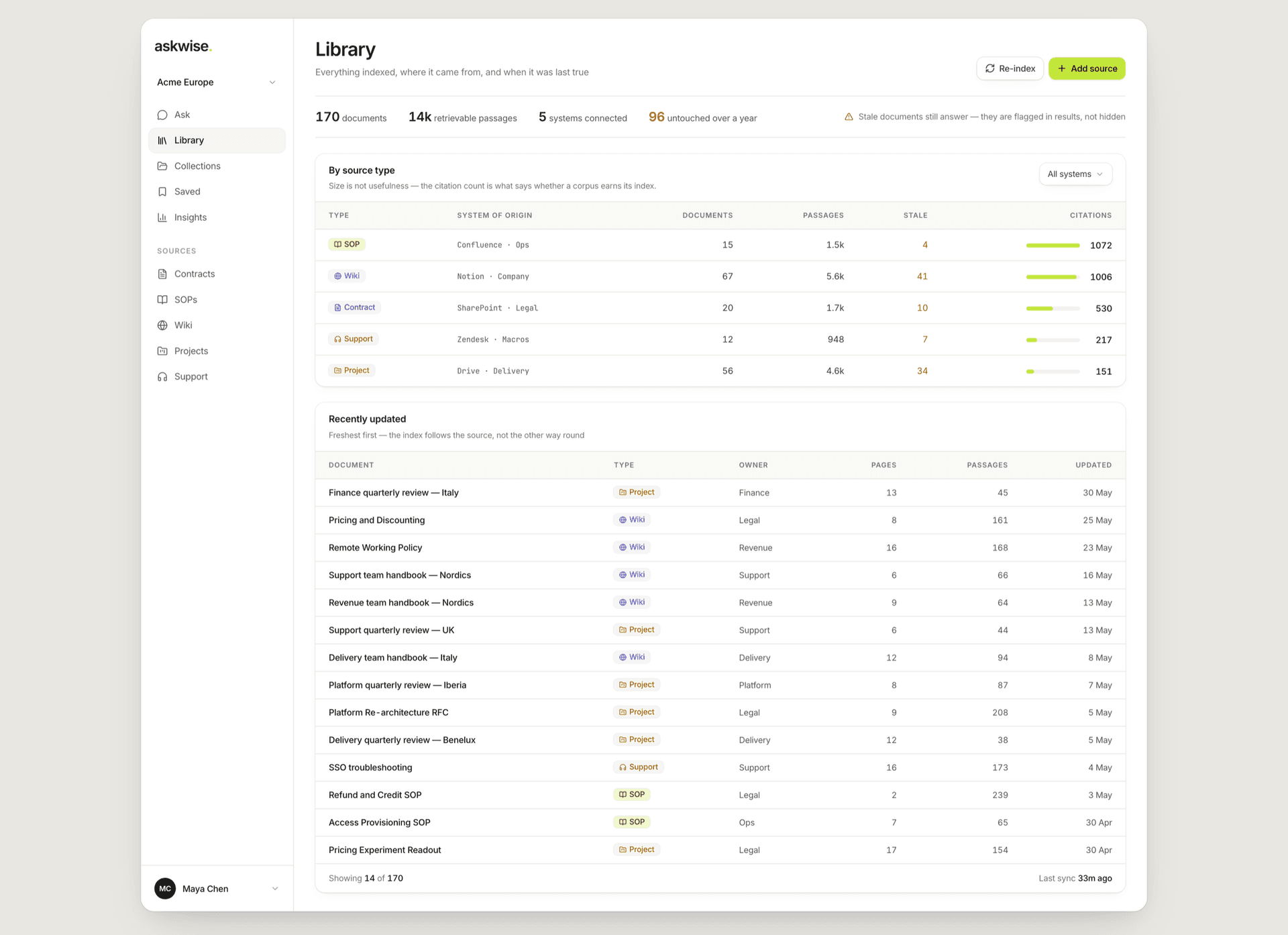Click the Add source button

click(x=1087, y=68)
